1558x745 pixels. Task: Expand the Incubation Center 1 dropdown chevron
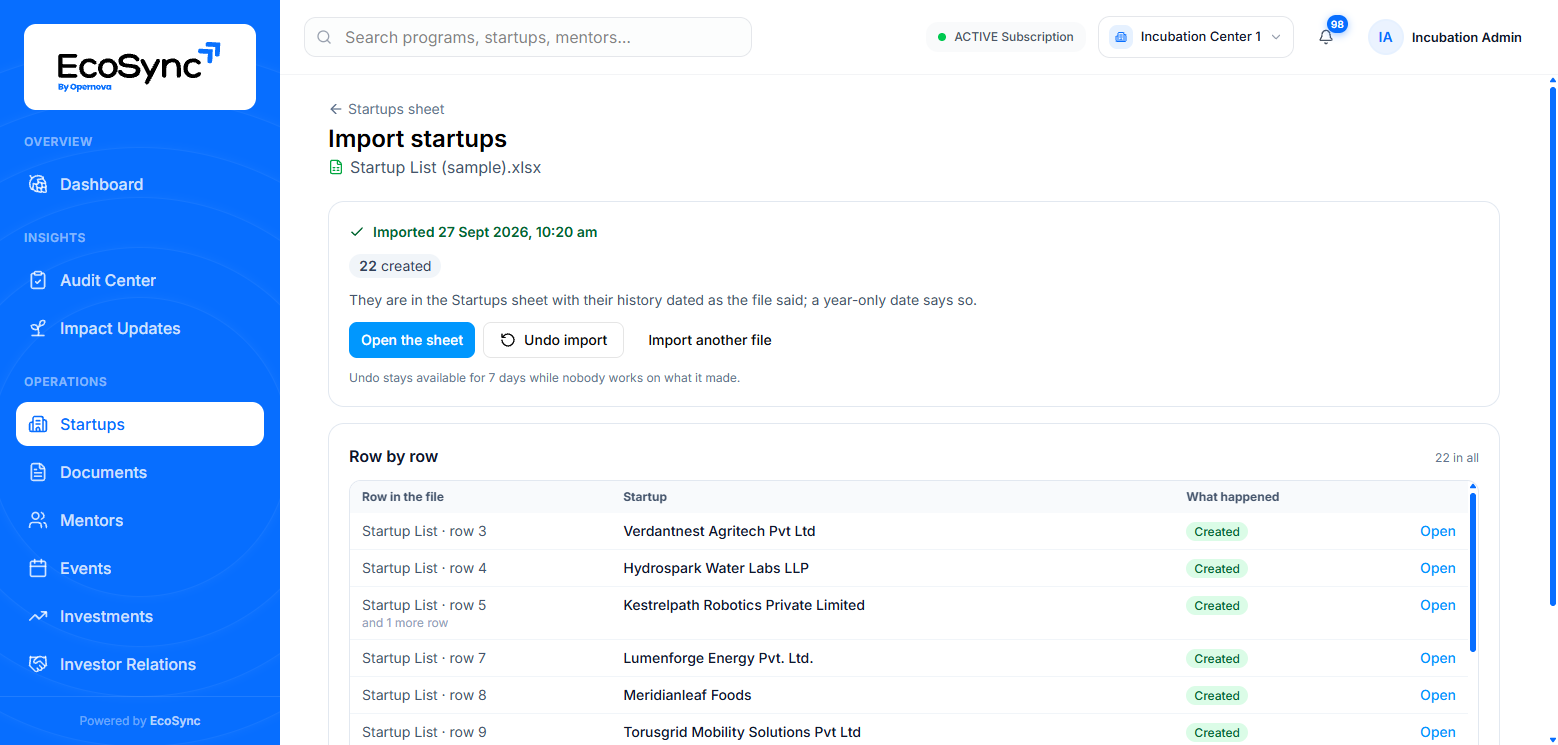click(1276, 37)
